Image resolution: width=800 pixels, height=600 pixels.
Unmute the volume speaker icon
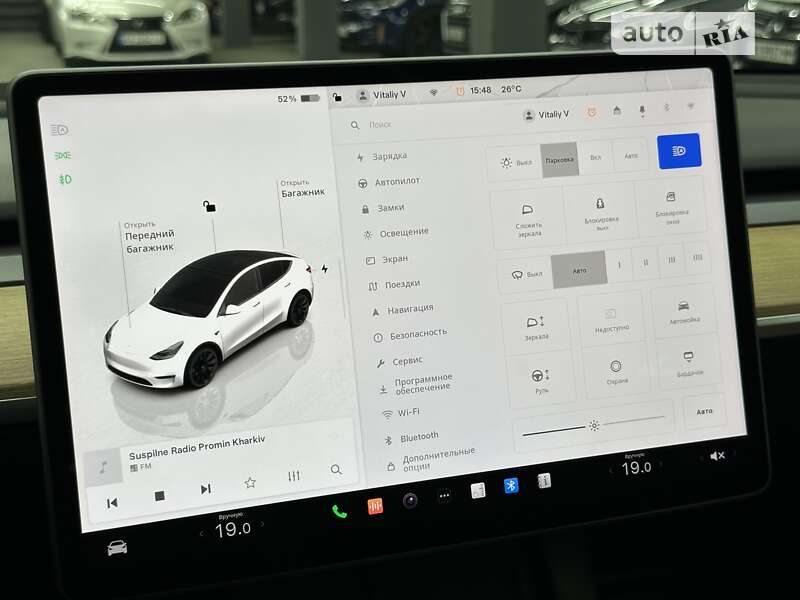[717, 456]
